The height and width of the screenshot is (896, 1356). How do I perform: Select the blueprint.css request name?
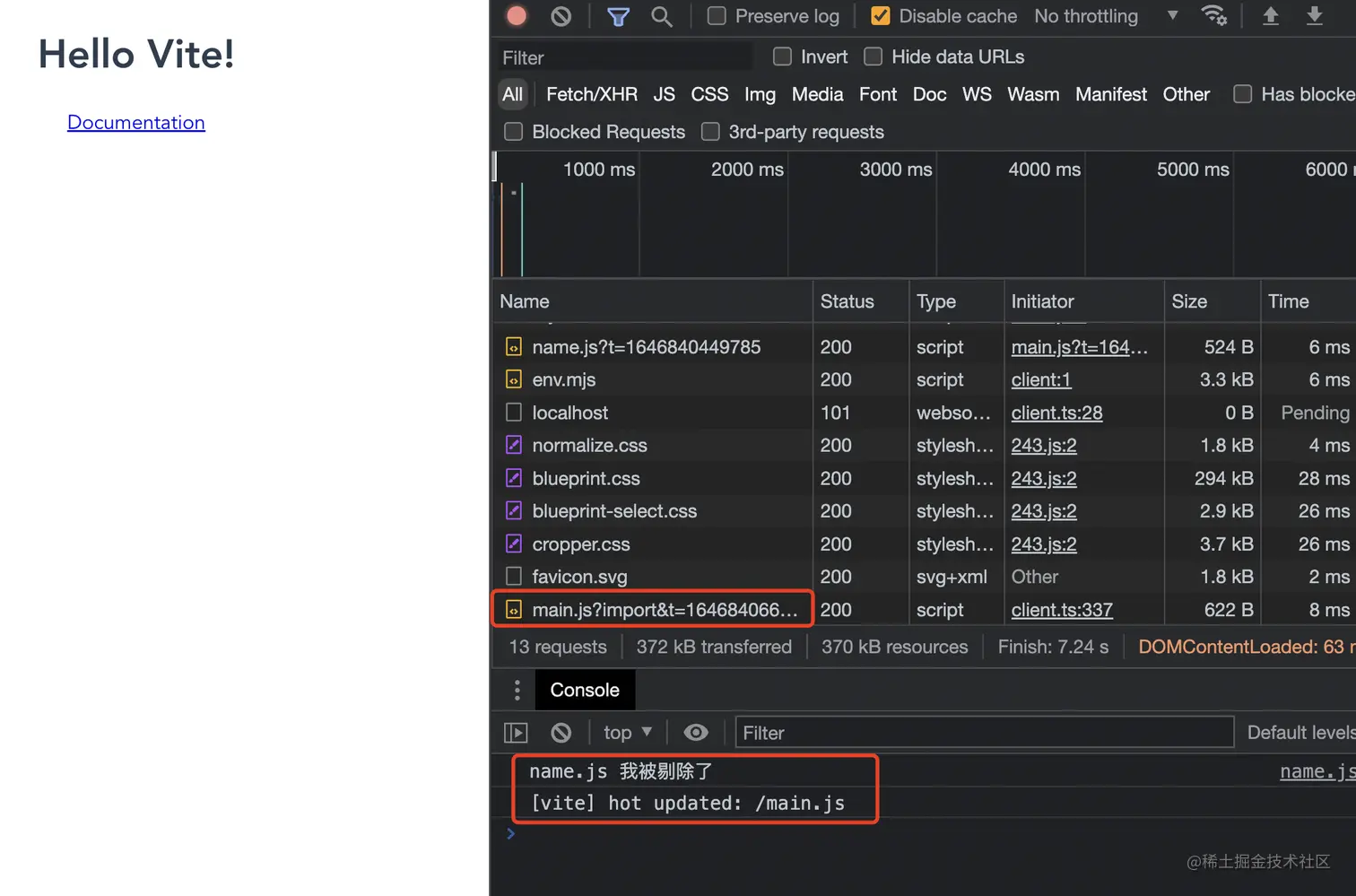pos(587,479)
